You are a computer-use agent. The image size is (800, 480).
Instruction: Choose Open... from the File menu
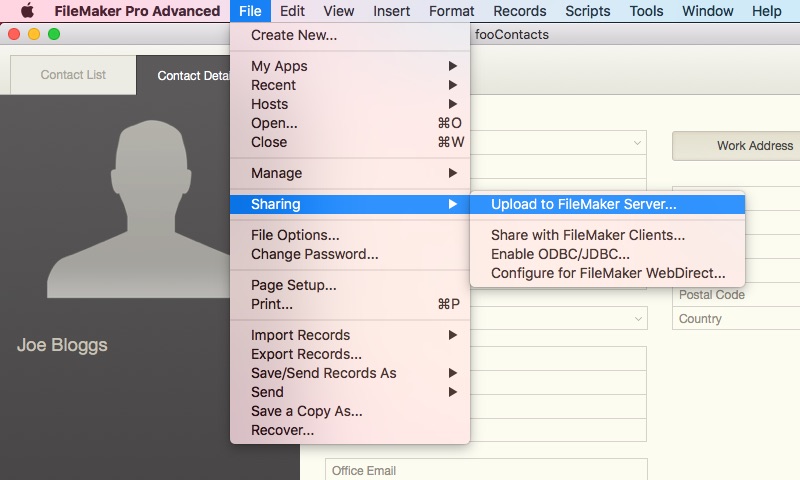coord(350,123)
